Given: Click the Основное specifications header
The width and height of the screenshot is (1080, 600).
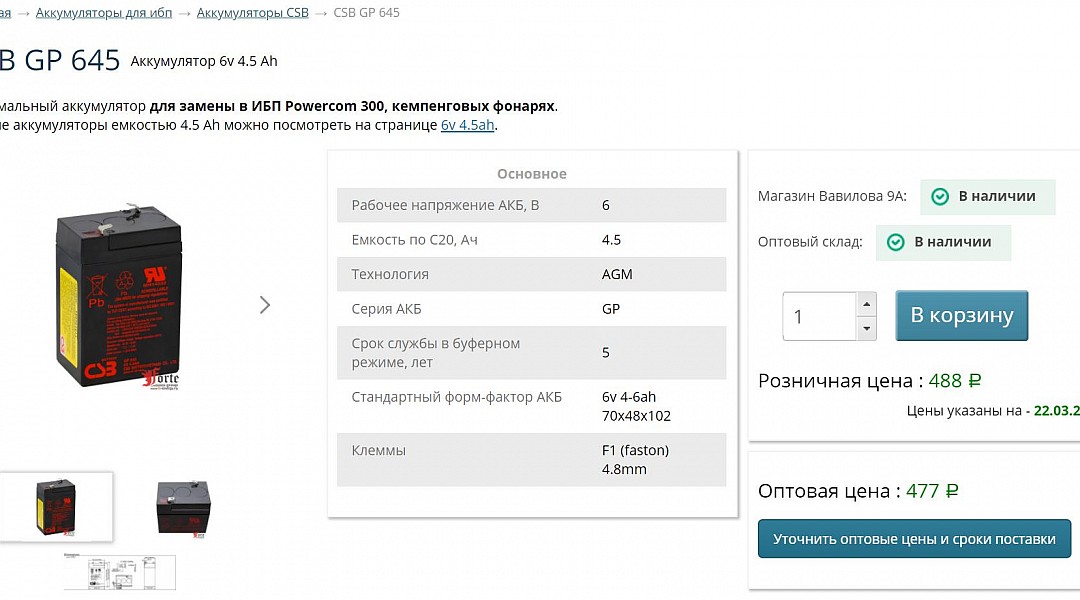Looking at the screenshot, I should pyautogui.click(x=531, y=174).
